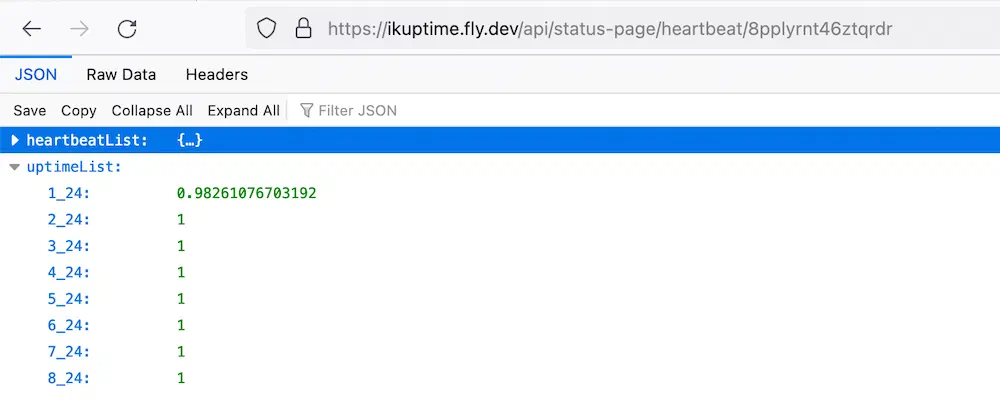Select the 1_24 uptime row

tap(500, 193)
